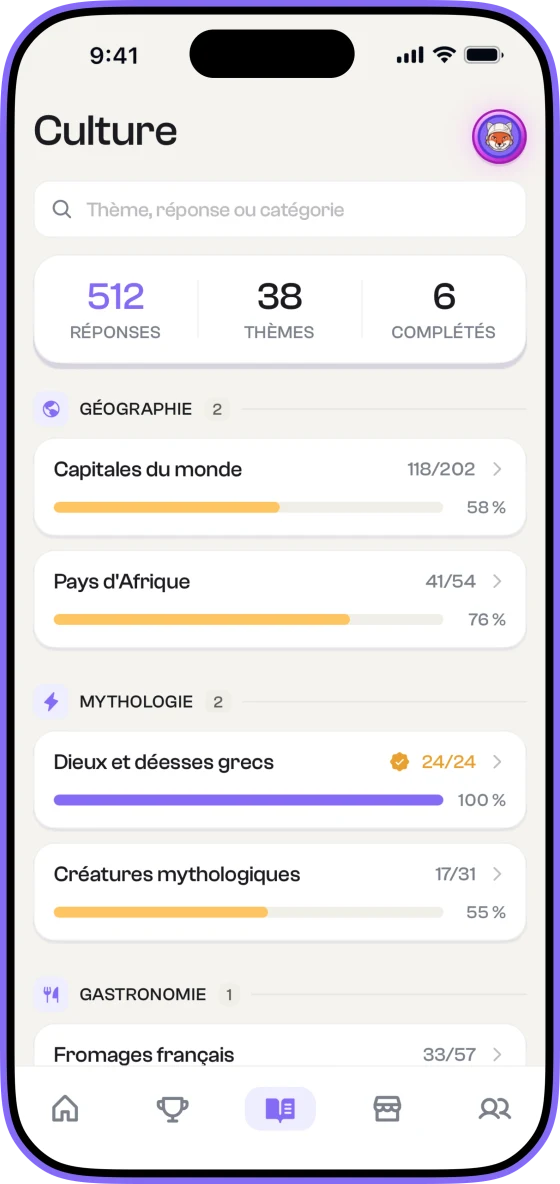Select the book Culture tab icon
The image size is (560, 1184).
point(280,1108)
